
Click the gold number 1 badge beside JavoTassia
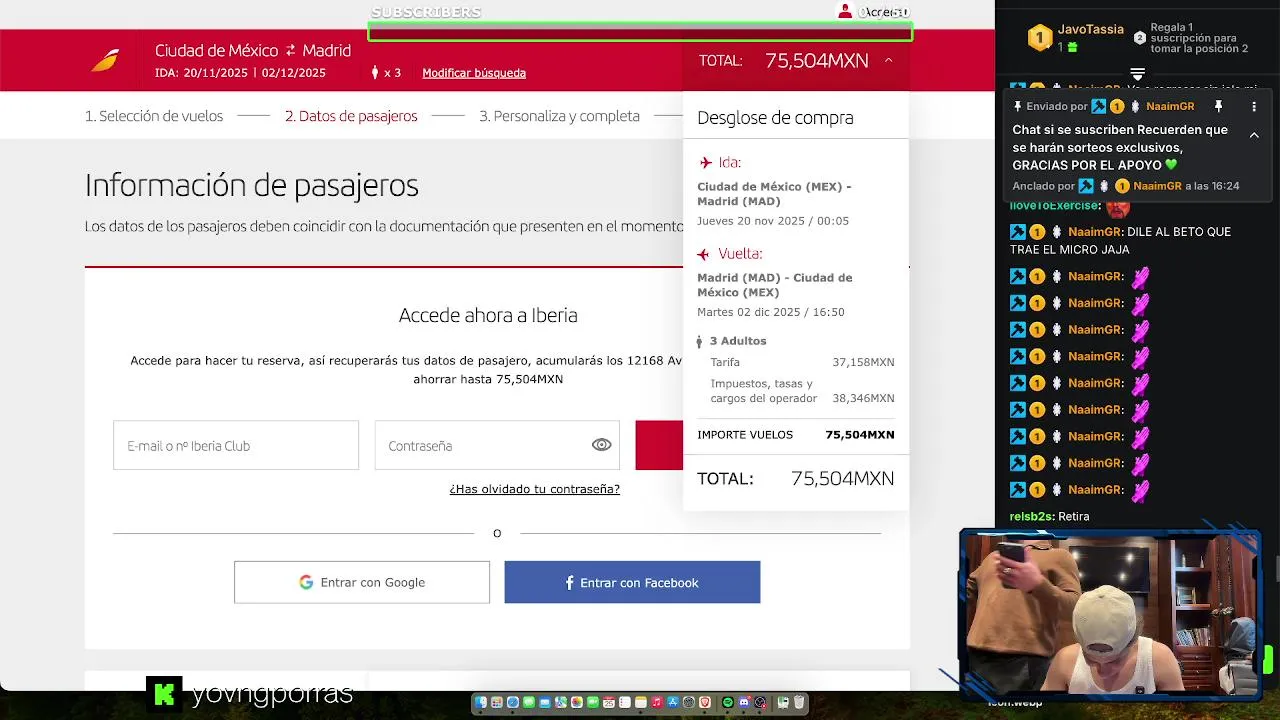(x=1040, y=38)
